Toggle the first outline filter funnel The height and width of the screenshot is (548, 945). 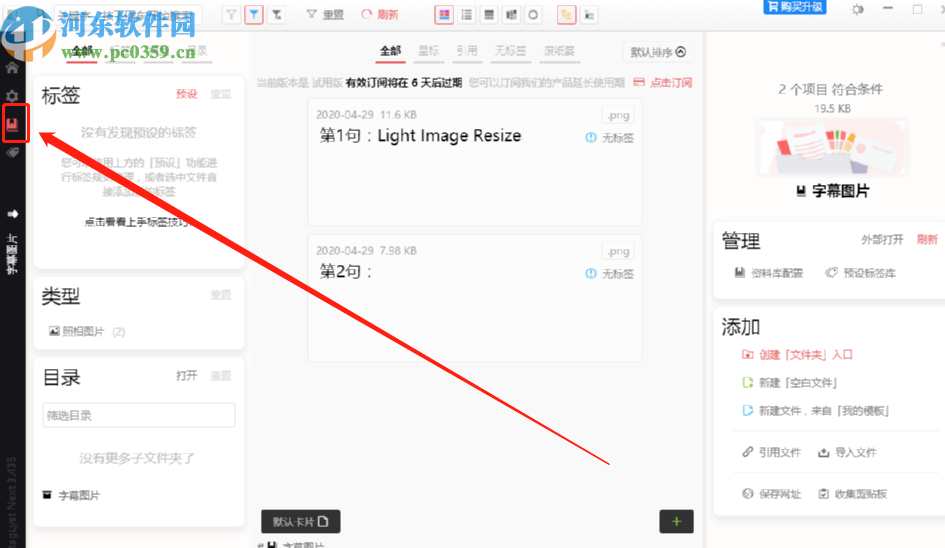(231, 14)
